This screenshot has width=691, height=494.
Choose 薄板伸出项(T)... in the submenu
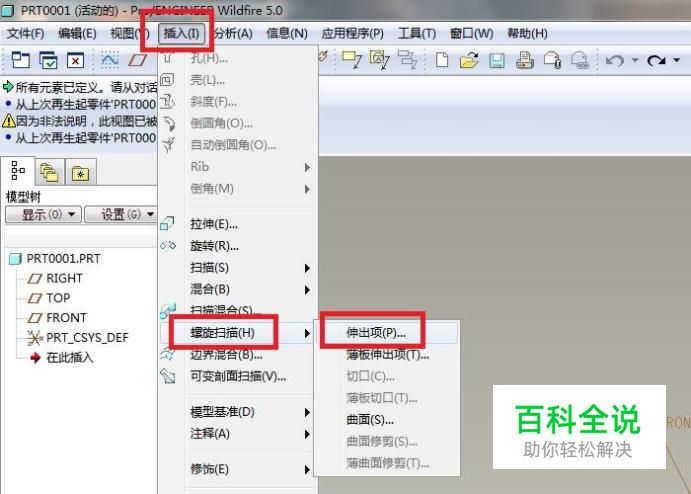click(x=387, y=354)
